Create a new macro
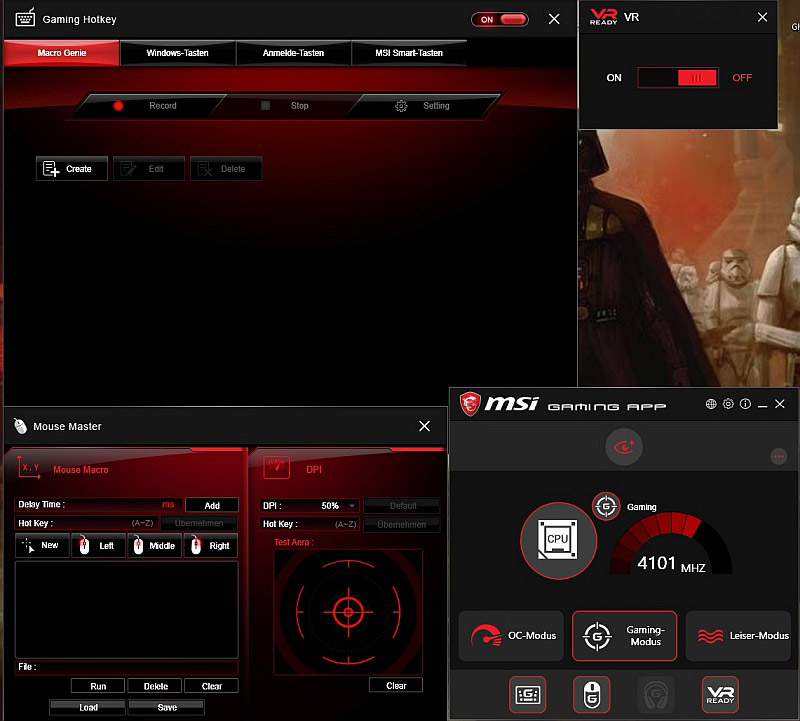The height and width of the screenshot is (721, 800). tap(71, 168)
